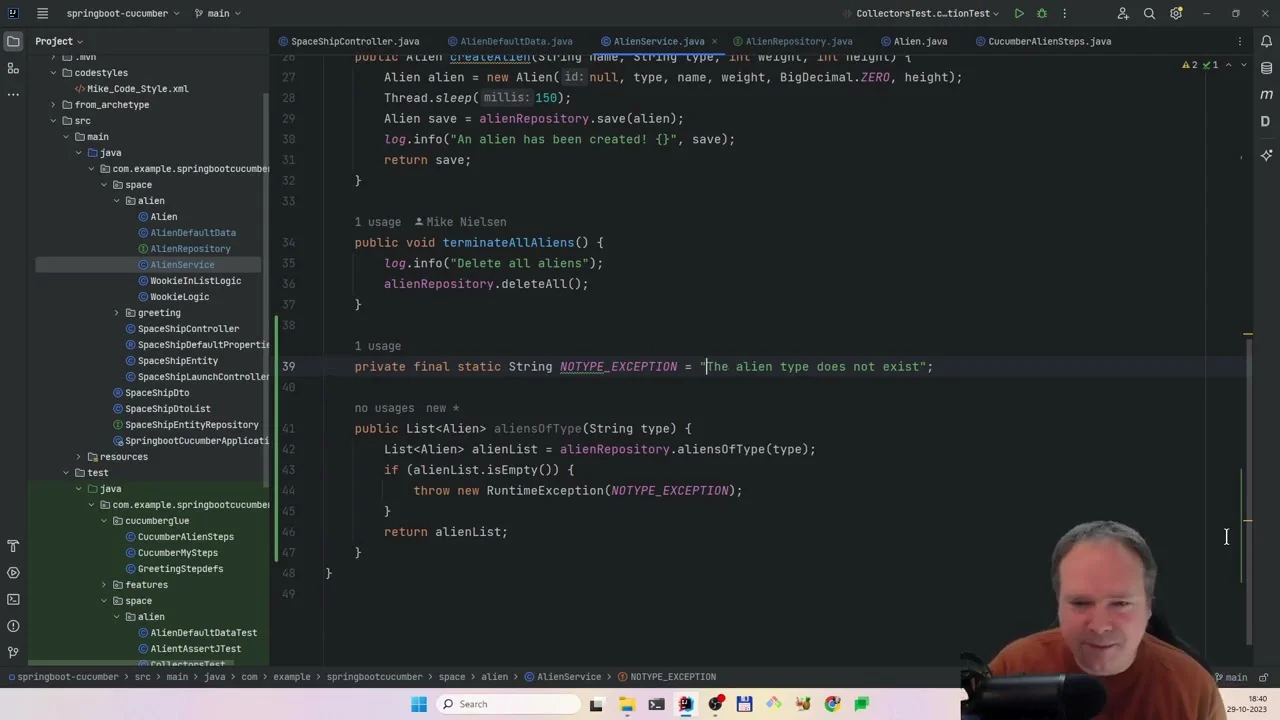Open the main hamburger menu
Image resolution: width=1280 pixels, height=720 pixels.
click(42, 13)
